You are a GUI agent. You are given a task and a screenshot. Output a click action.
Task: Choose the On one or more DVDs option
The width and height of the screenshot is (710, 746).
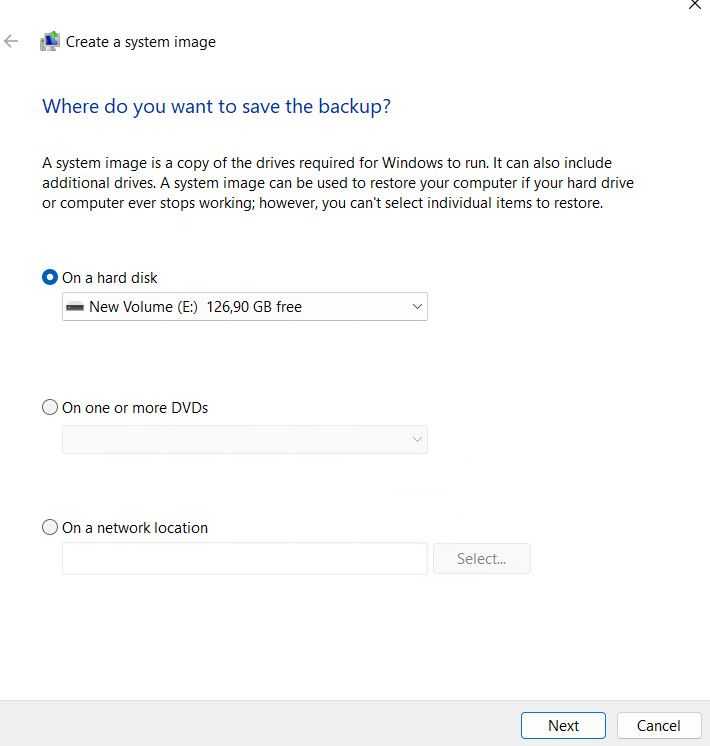50,408
